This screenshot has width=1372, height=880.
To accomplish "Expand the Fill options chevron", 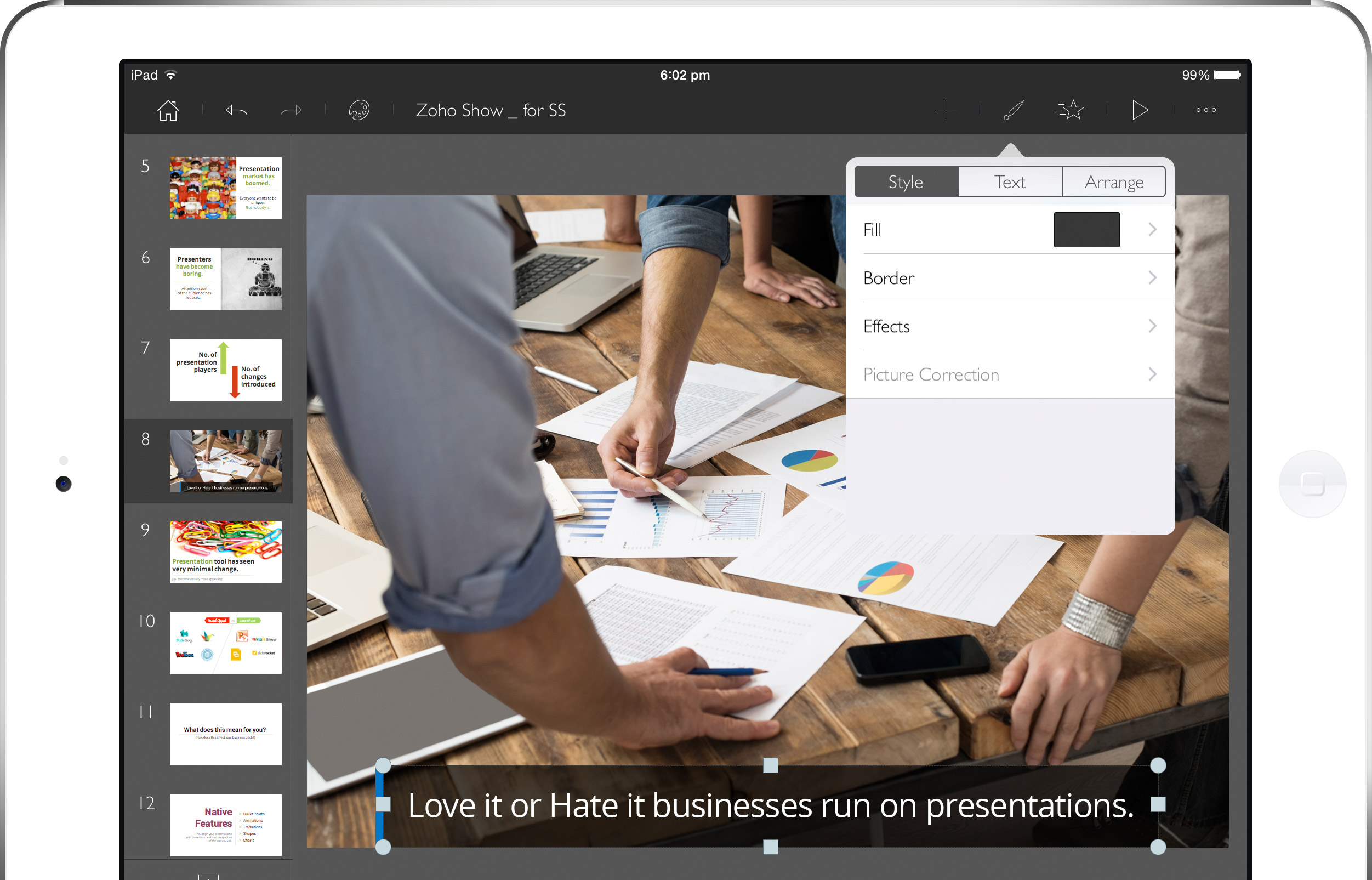I will [x=1152, y=230].
